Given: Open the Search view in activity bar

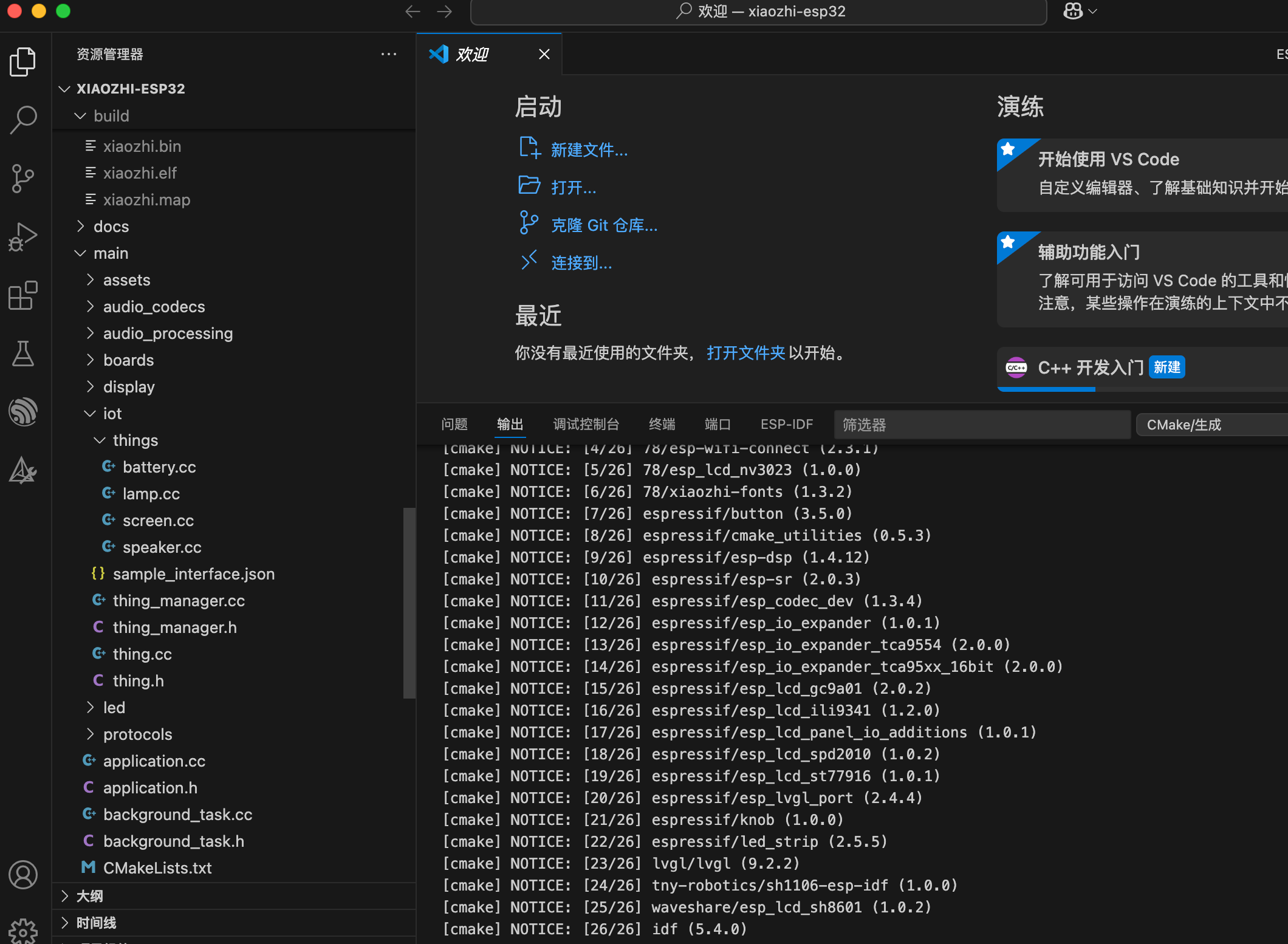Looking at the screenshot, I should point(24,120).
